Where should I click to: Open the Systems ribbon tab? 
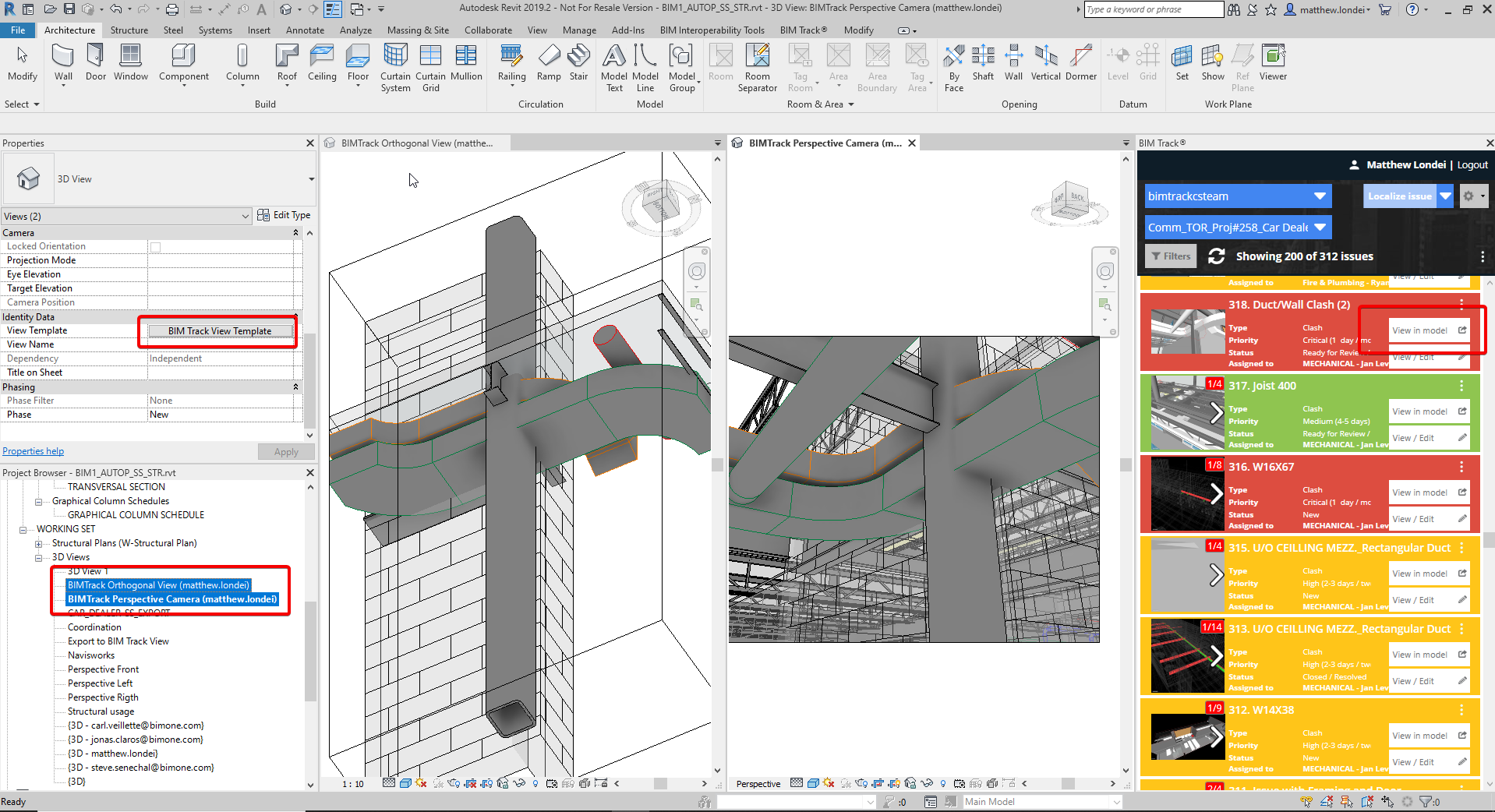[x=215, y=30]
